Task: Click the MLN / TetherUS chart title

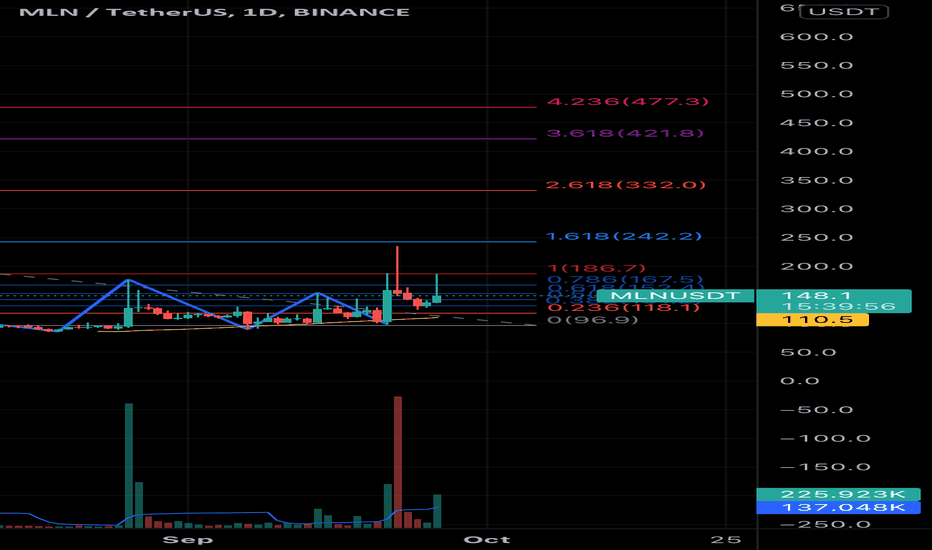Action: (214, 12)
